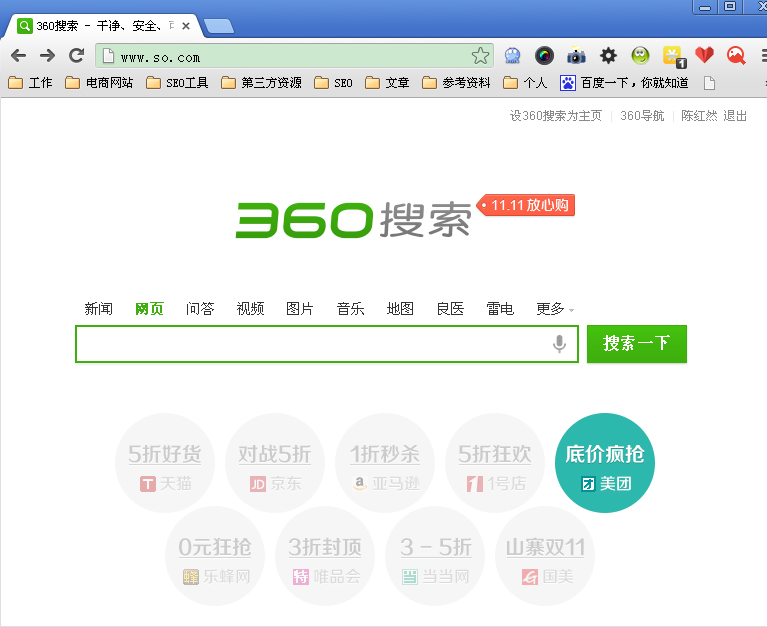Image resolution: width=767 pixels, height=627 pixels.
Task: Open the 文章 bookmark folder
Action: tap(387, 83)
